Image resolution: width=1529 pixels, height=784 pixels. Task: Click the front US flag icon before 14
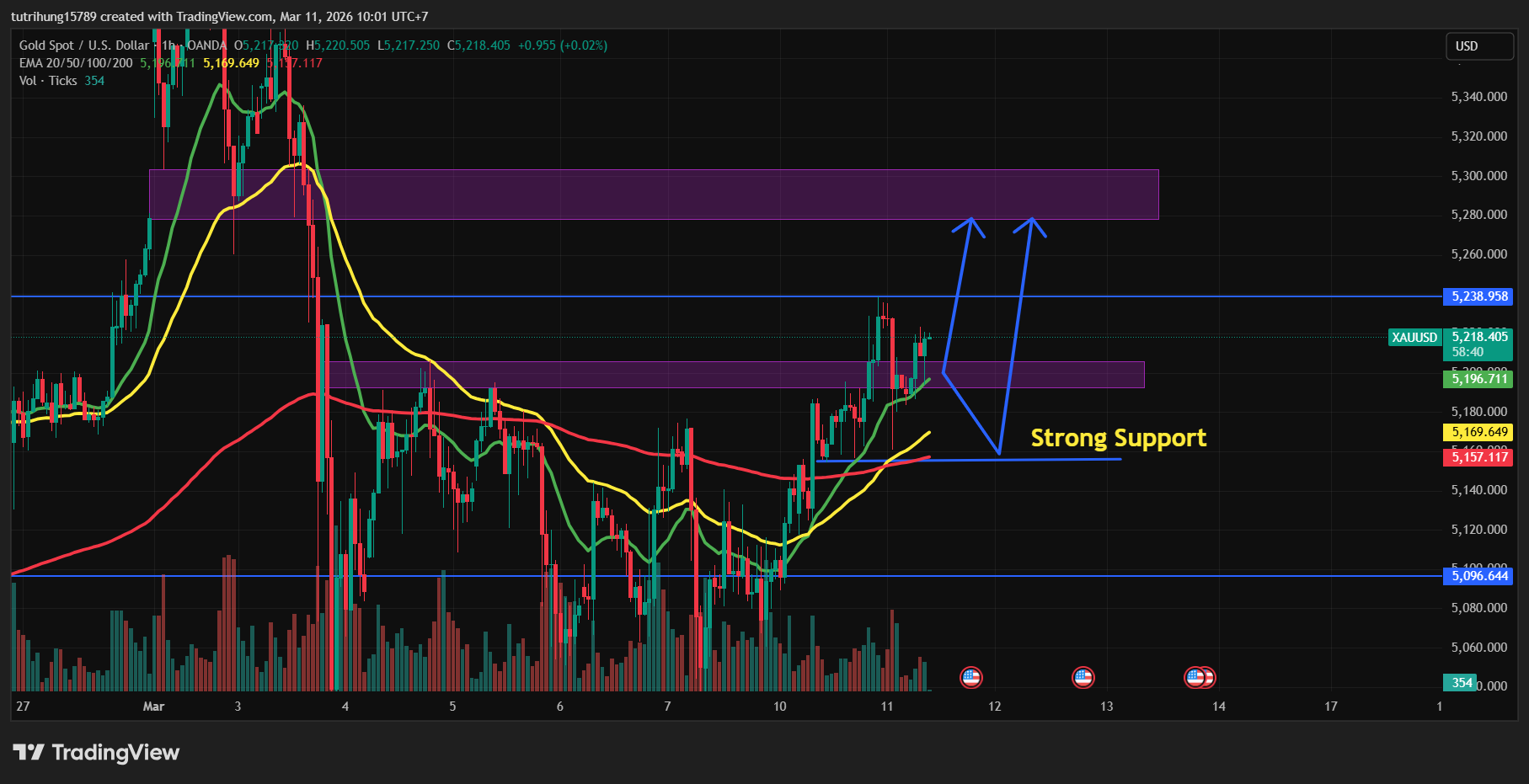point(1195,677)
